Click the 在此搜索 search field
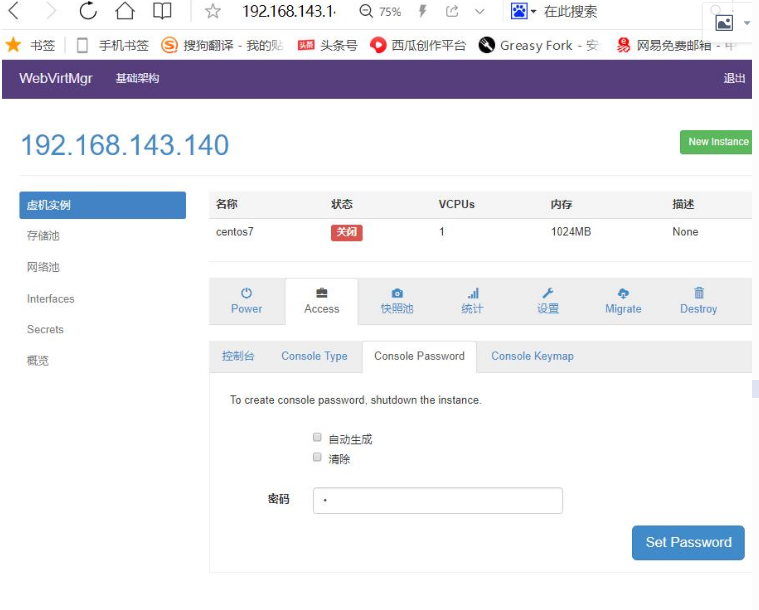 [570, 11]
